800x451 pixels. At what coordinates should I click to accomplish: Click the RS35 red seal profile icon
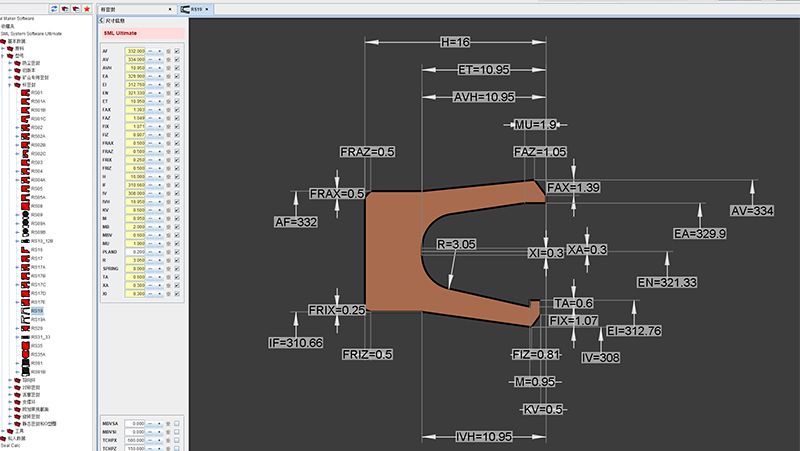(x=24, y=345)
